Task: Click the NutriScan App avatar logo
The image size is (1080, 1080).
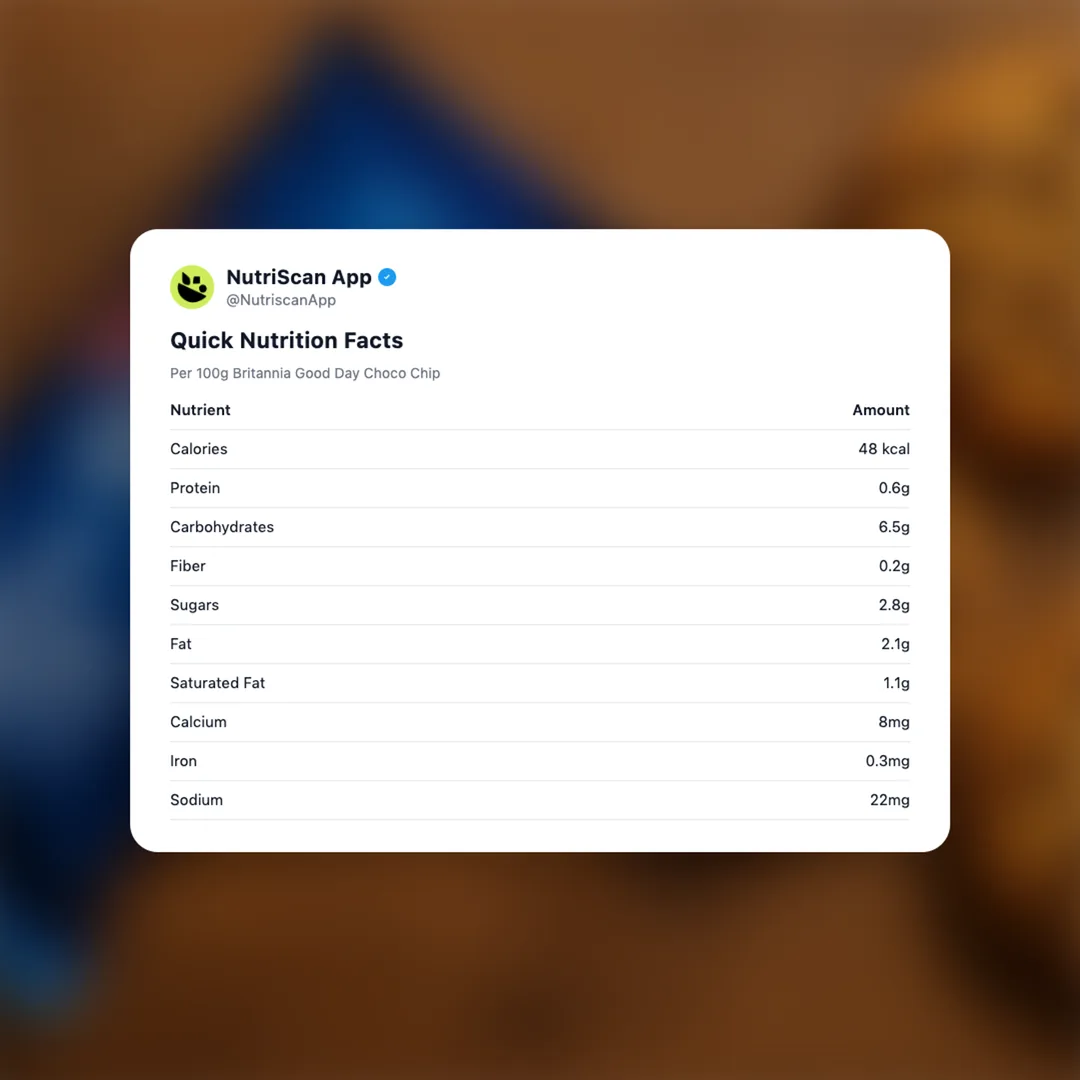Action: (192, 287)
